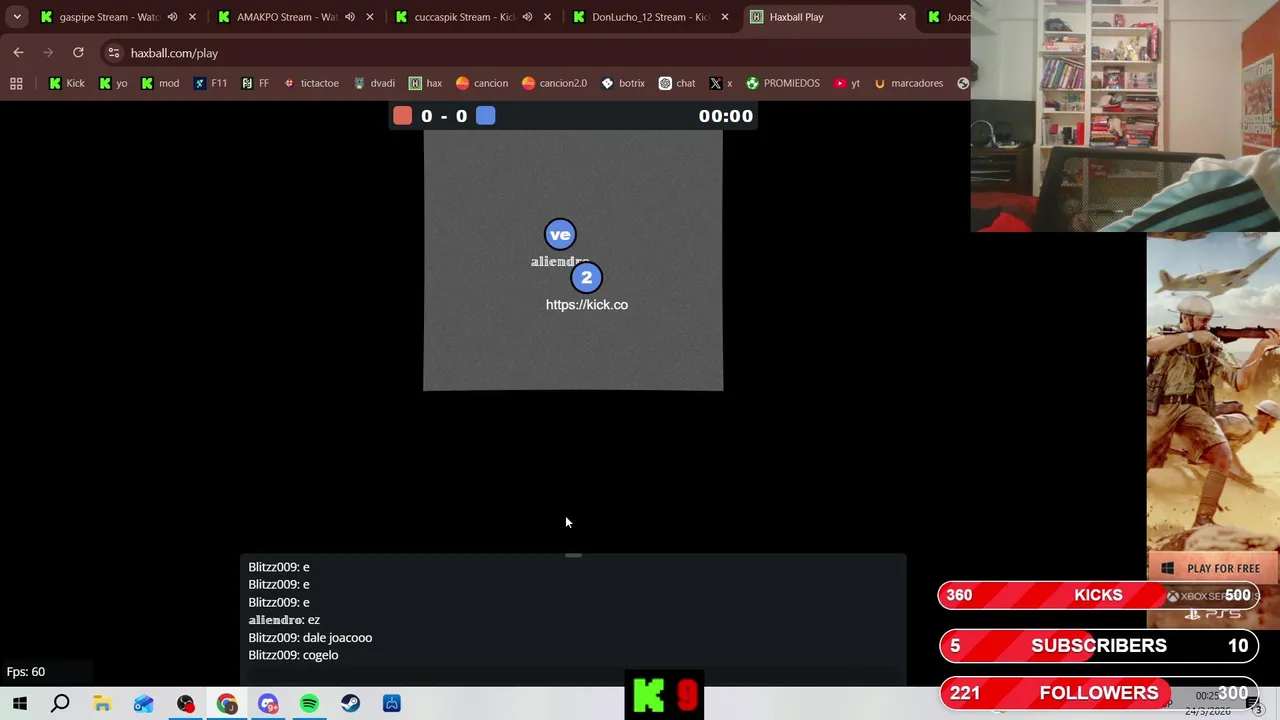The height and width of the screenshot is (720, 1280).
Task: Mute the AMAKPO Stream tab audio
Action: pos(349,17)
